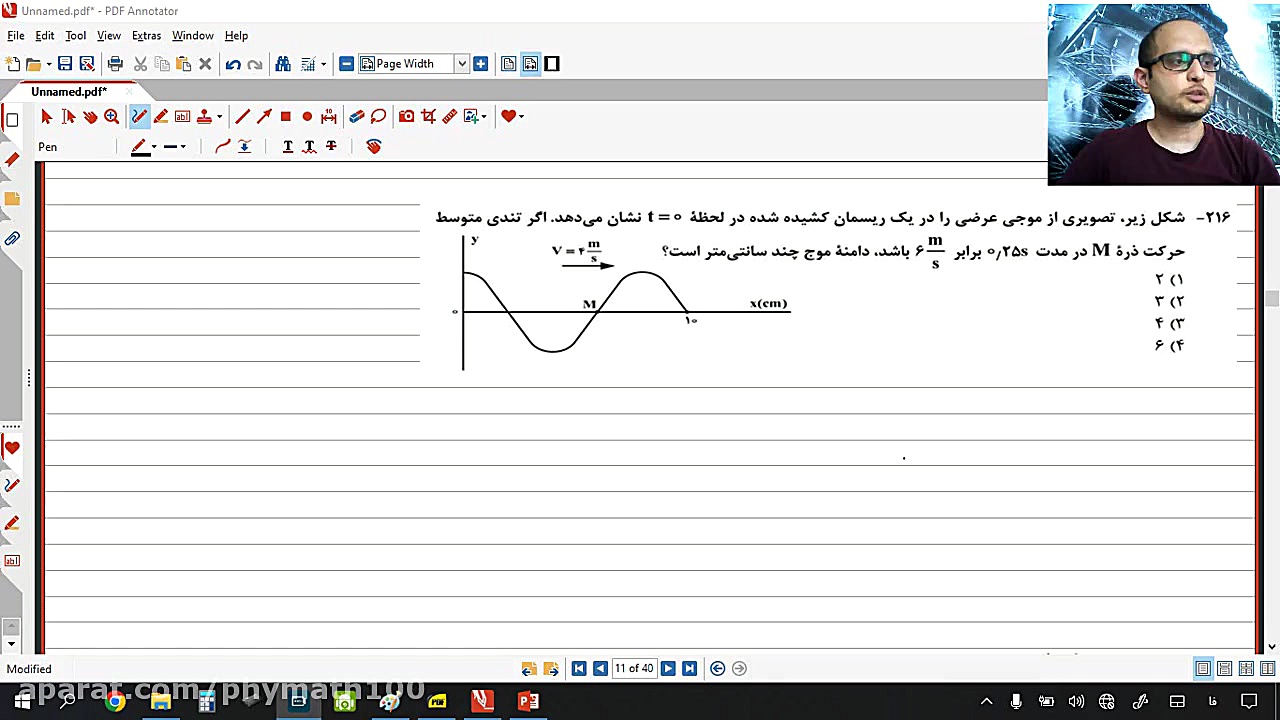This screenshot has height=720, width=1280.
Task: Expand the Favorites heart dropdown arrow
Action: coord(521,117)
